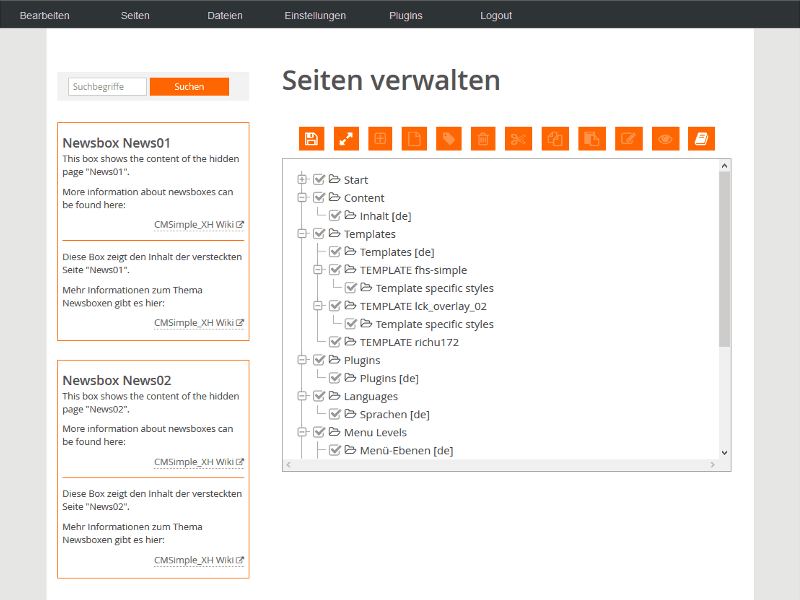Click the trash delete page icon

483,139
